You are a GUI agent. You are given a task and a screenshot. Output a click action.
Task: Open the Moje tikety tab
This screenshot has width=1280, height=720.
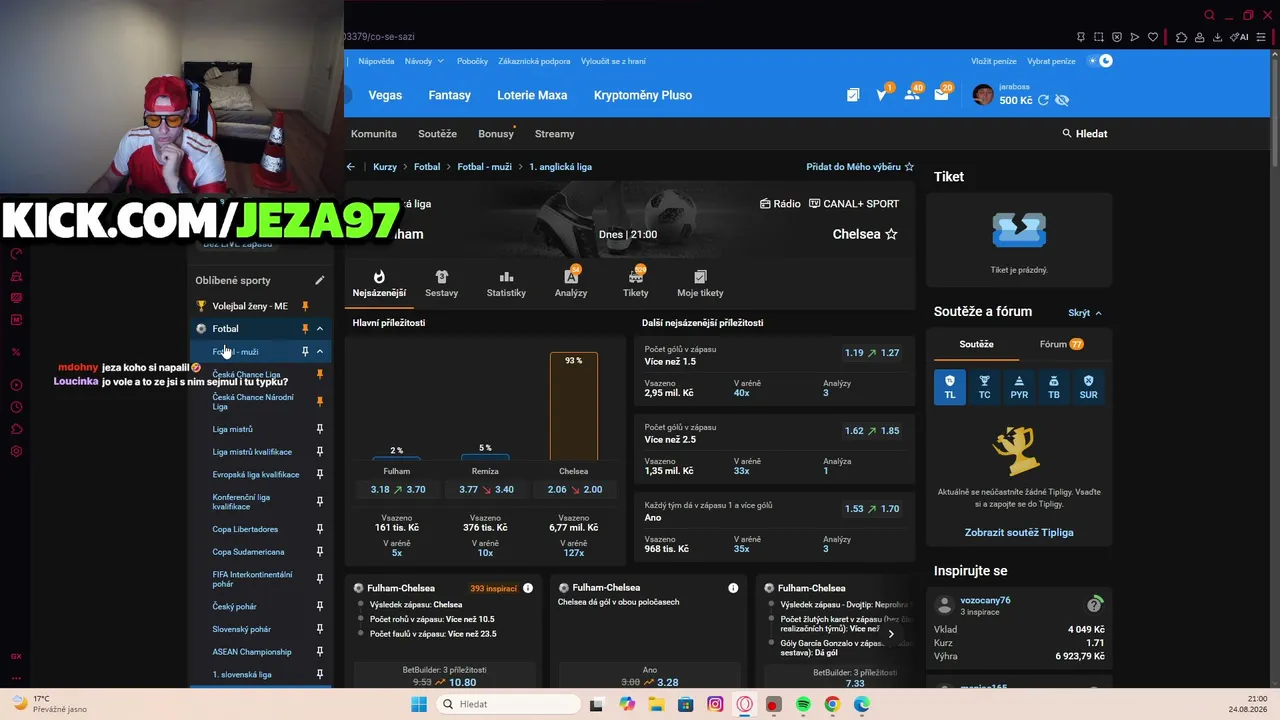pos(700,284)
